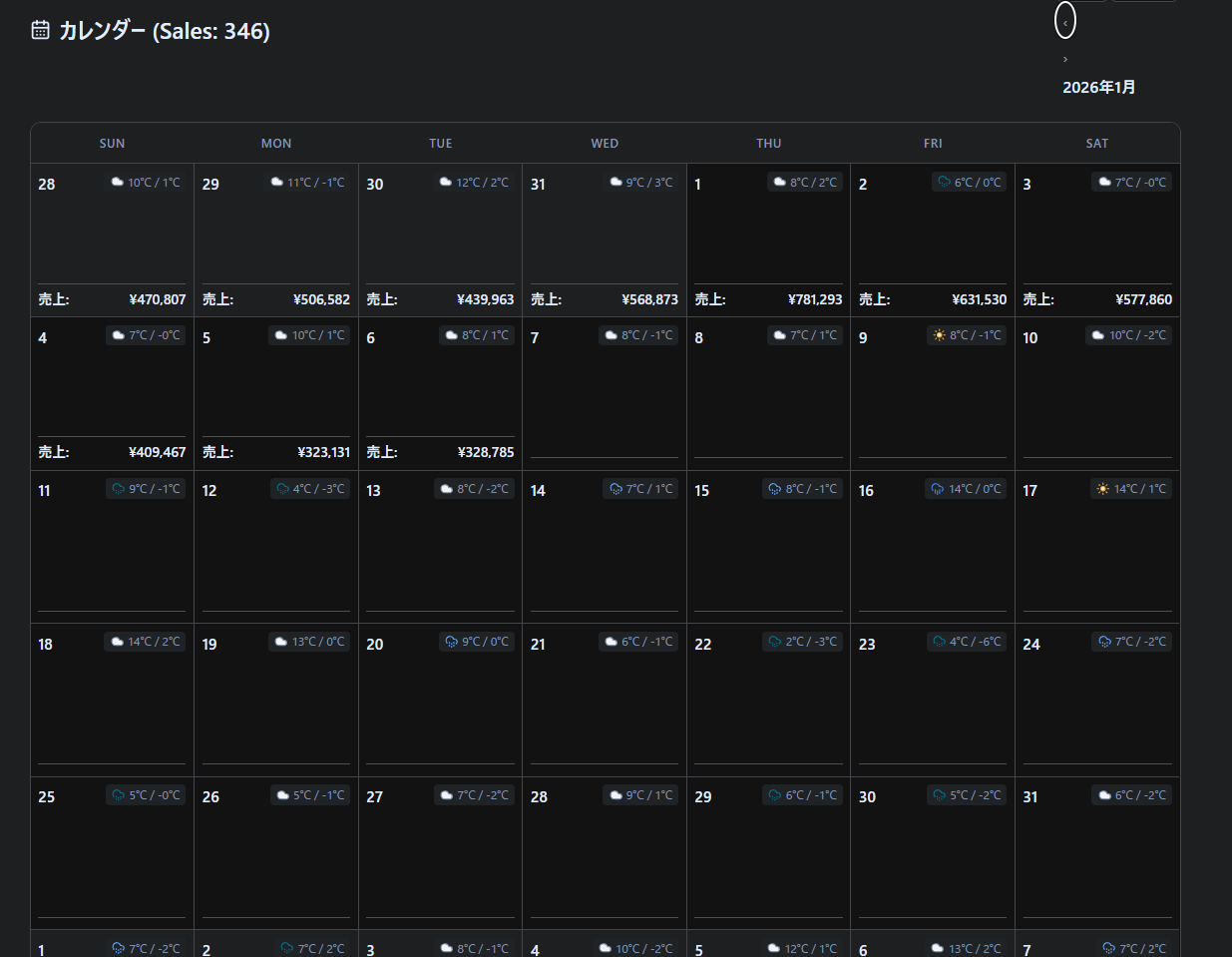The image size is (1232, 957).
Task: Click the ¥409,467 sales amount
Action: pyautogui.click(x=158, y=452)
